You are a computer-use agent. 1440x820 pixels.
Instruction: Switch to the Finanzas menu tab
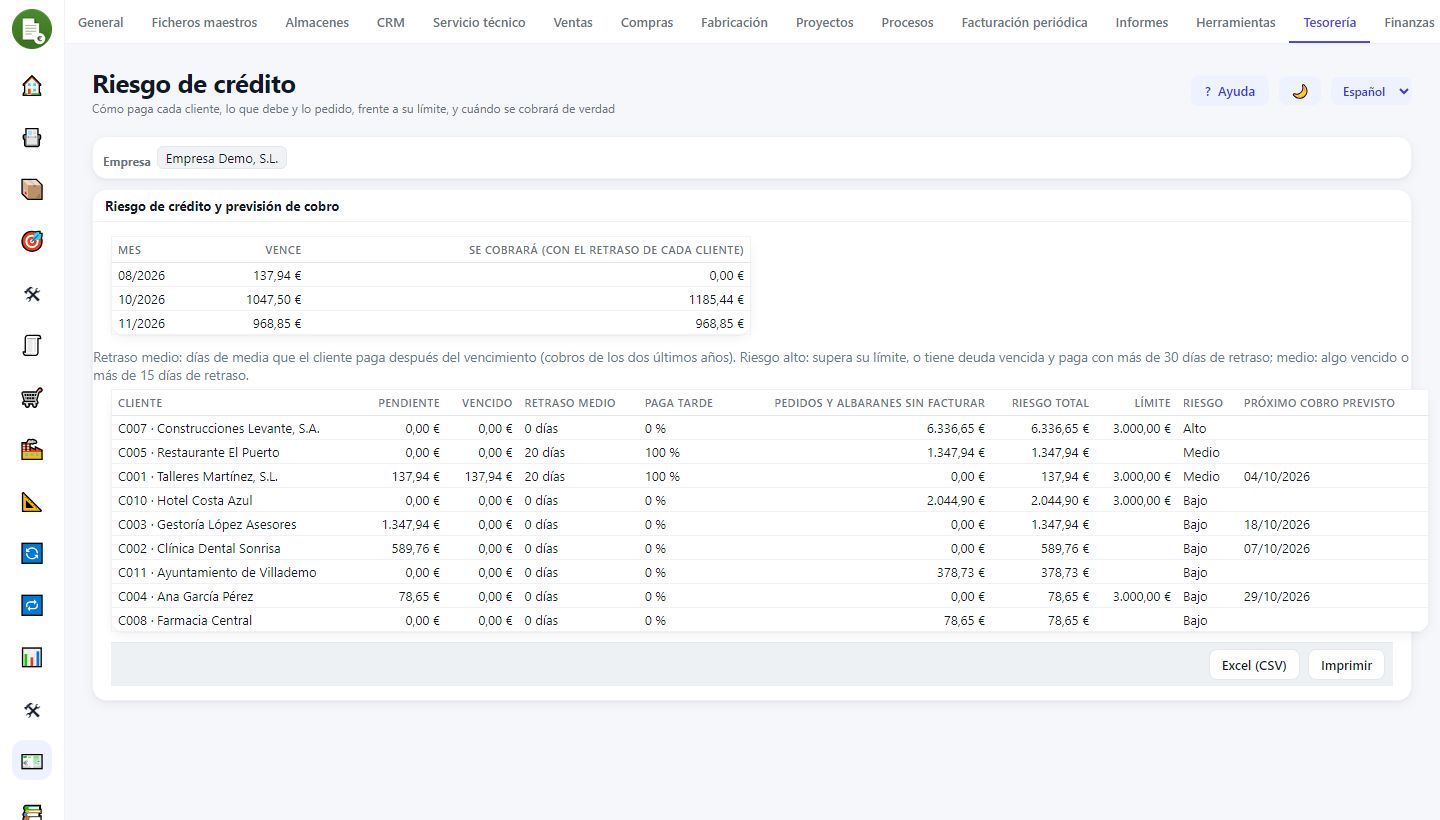pos(1409,22)
